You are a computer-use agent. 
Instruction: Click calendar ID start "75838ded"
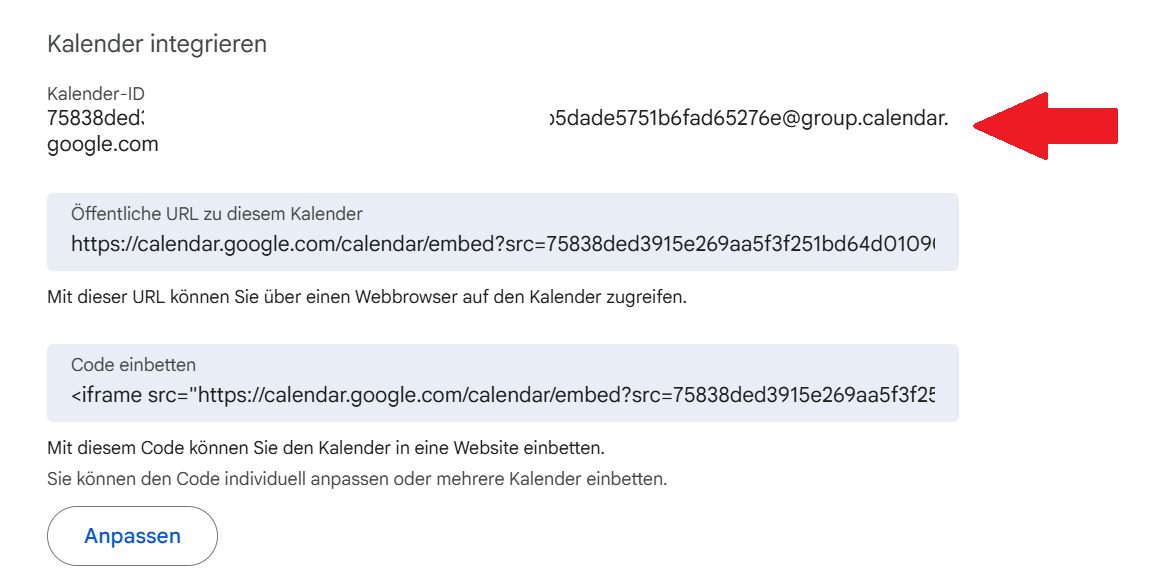point(95,119)
